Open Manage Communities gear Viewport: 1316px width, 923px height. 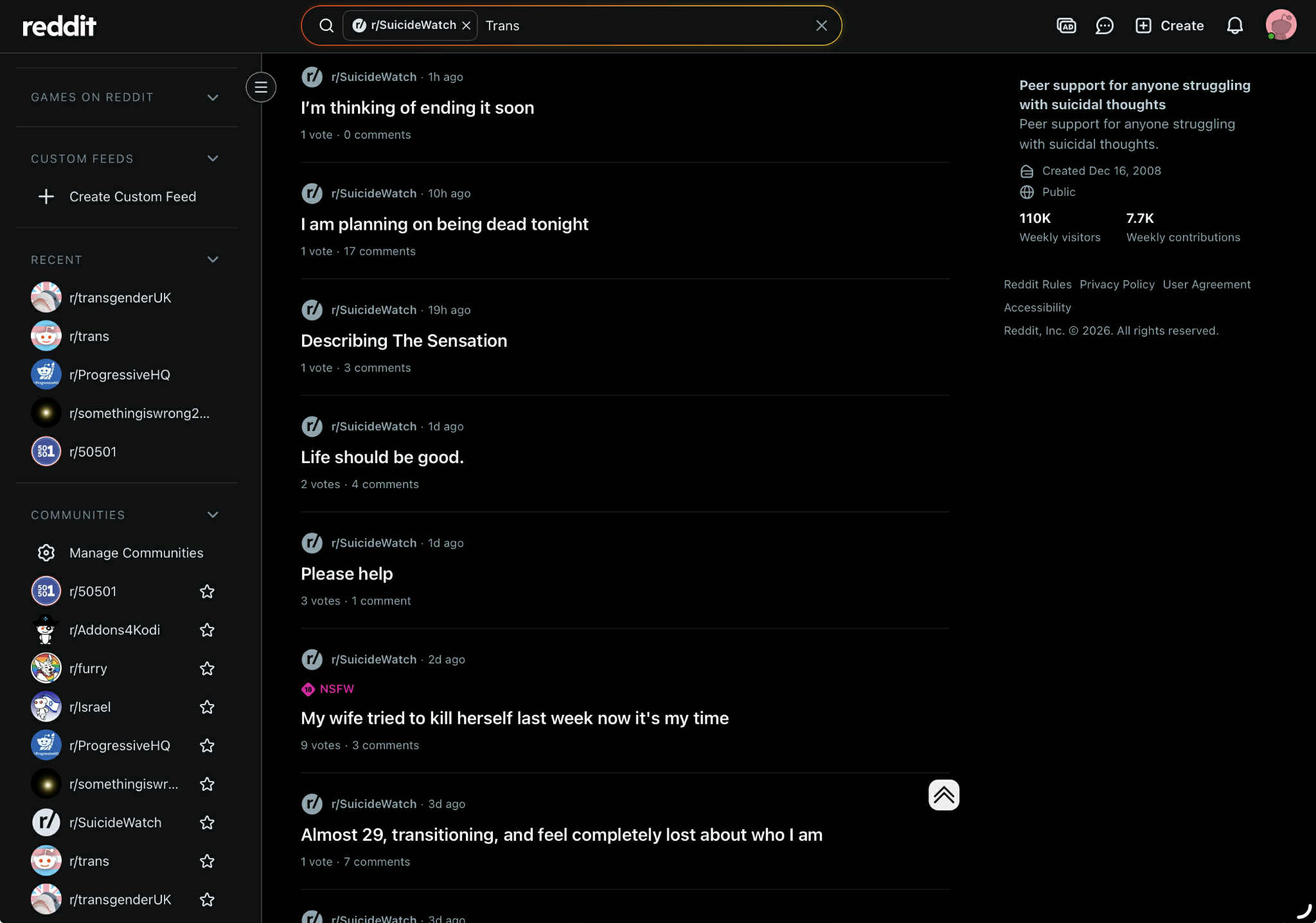[46, 552]
